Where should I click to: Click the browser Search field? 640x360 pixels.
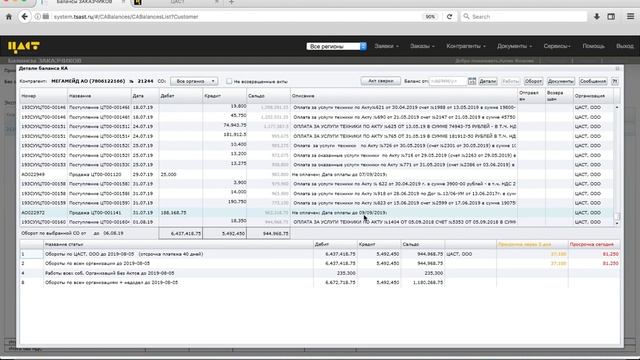click(524, 17)
